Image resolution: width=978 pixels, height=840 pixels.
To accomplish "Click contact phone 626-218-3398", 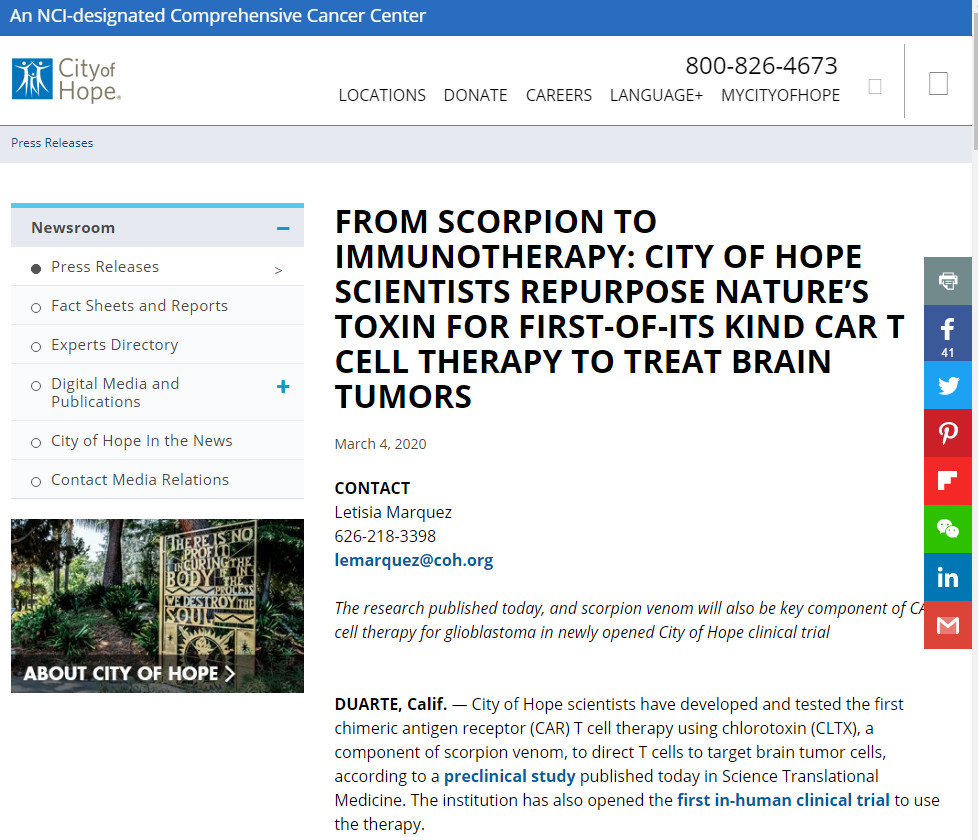I will 385,536.
